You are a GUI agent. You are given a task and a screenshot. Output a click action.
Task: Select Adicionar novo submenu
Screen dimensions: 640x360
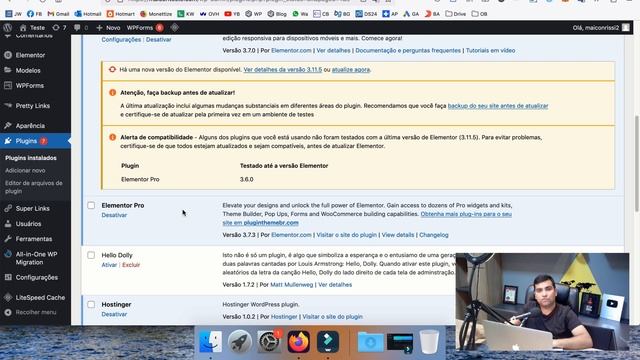pos(25,171)
